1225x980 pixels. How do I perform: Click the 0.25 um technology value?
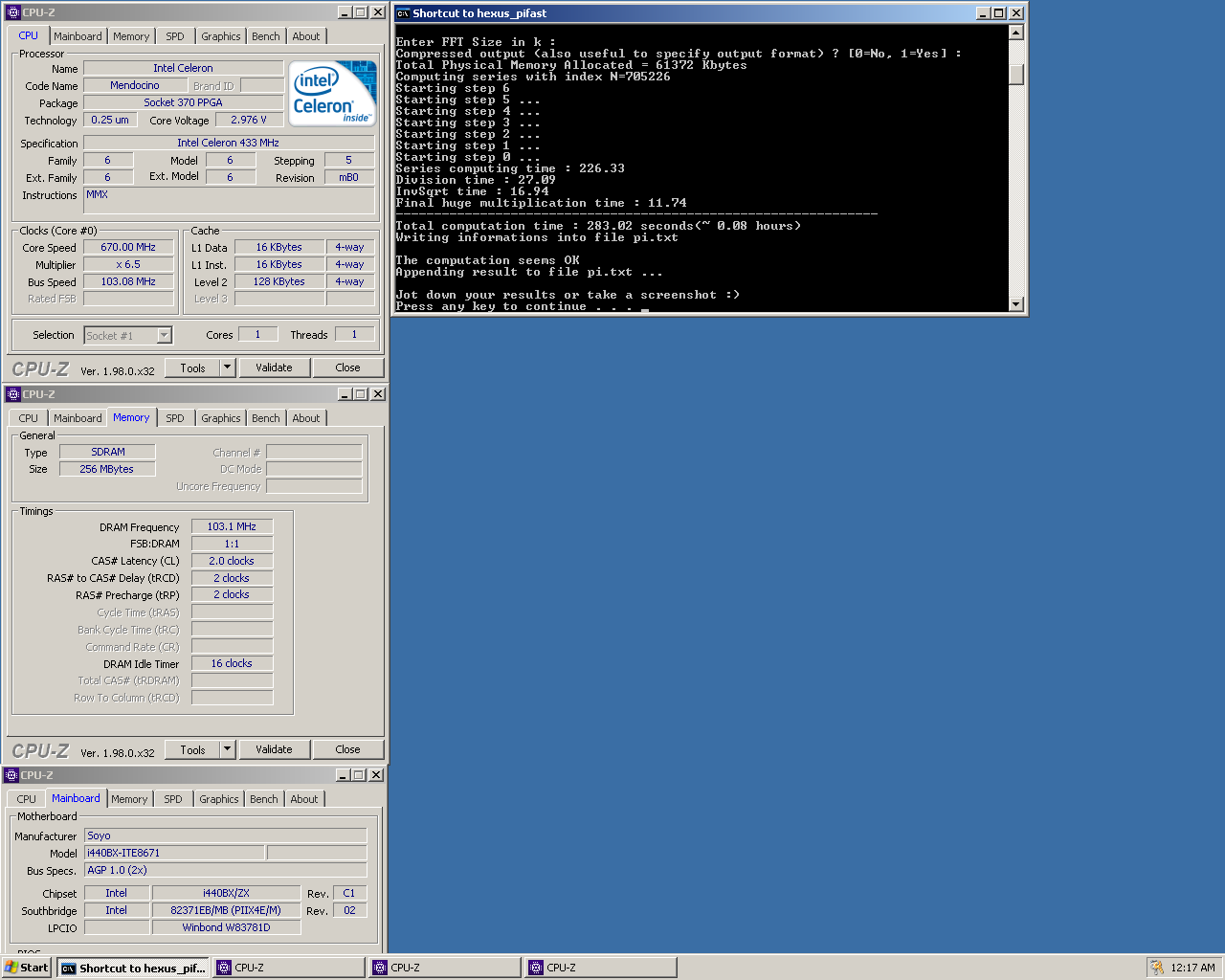[110, 120]
